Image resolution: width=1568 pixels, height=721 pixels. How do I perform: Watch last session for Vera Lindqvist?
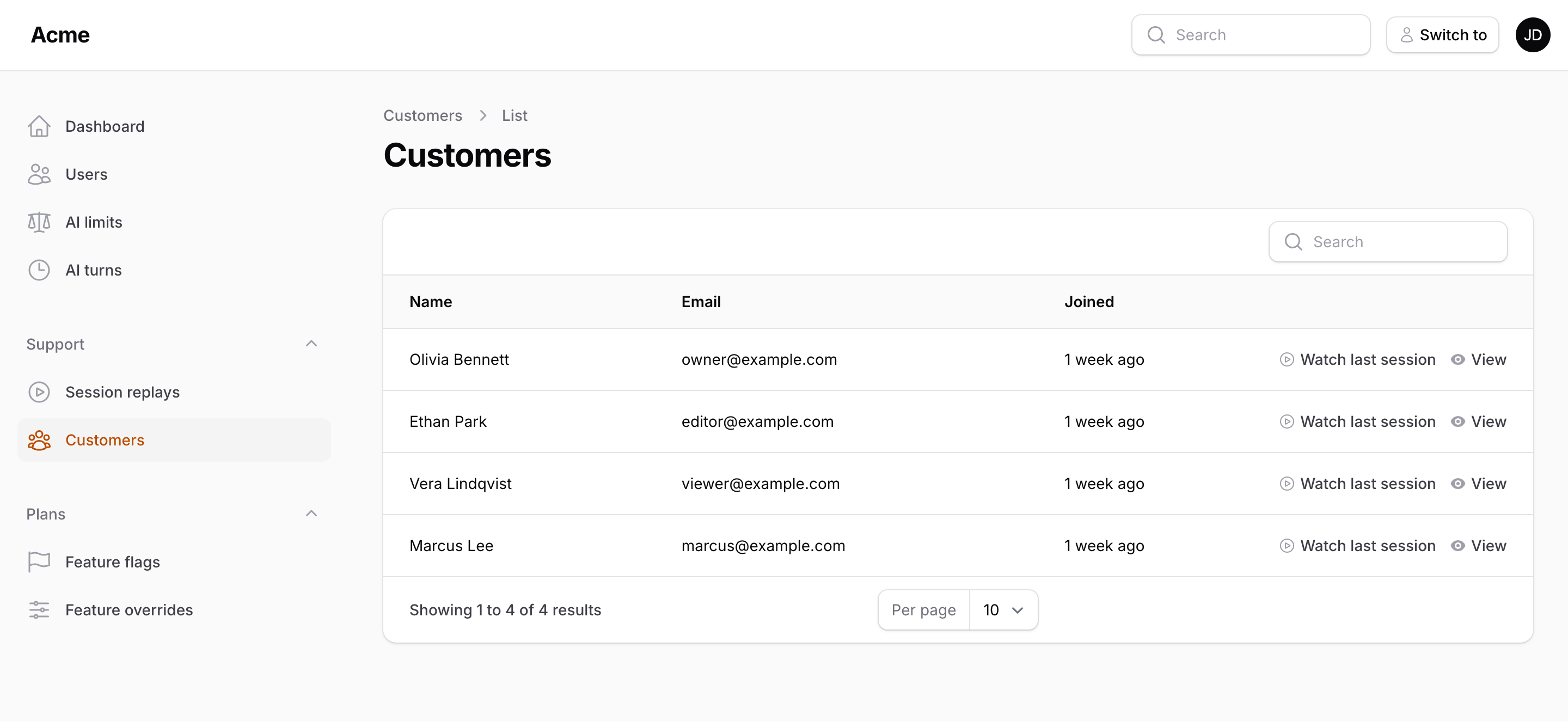[1357, 484]
